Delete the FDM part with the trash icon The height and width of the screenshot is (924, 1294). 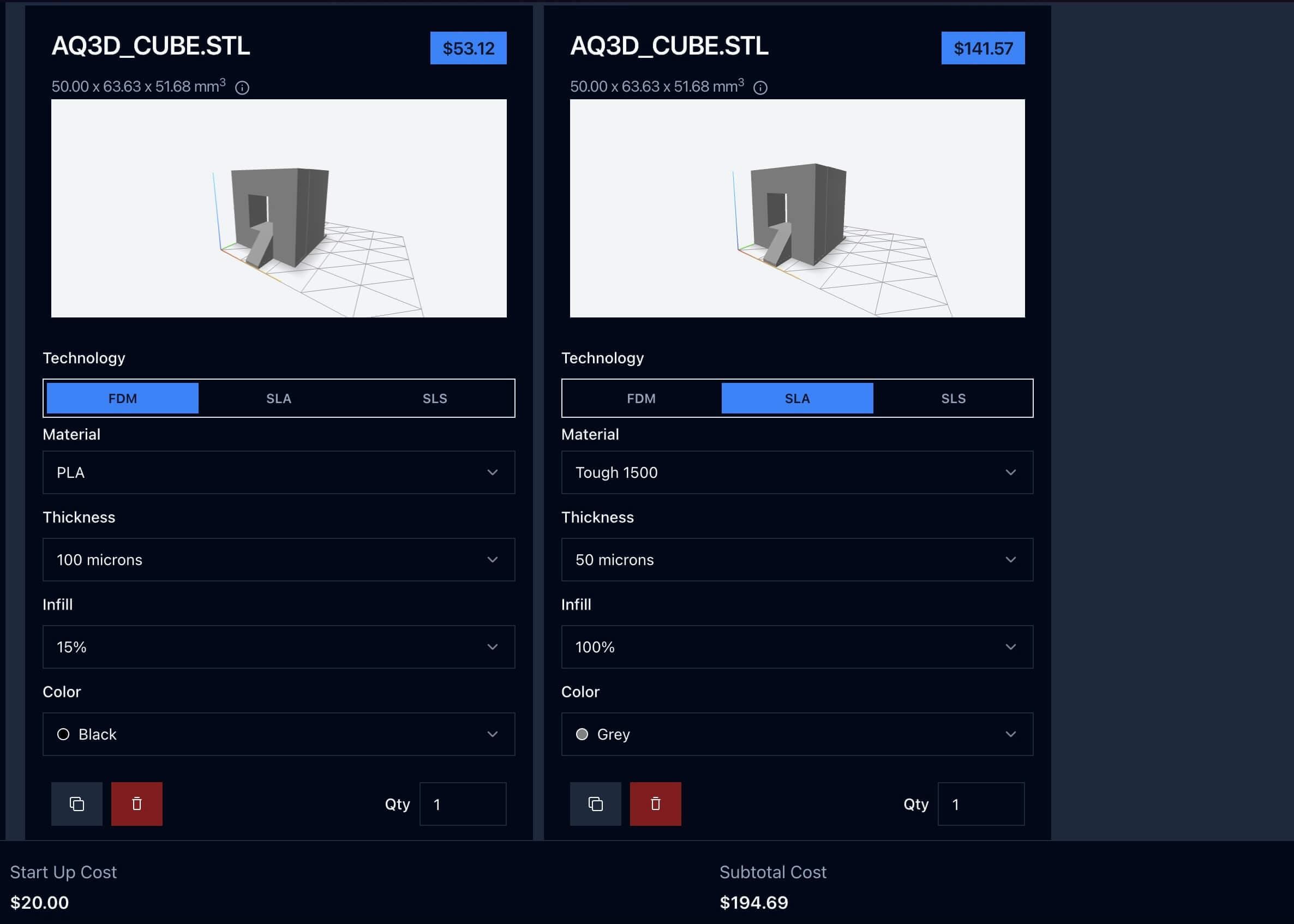tap(136, 803)
